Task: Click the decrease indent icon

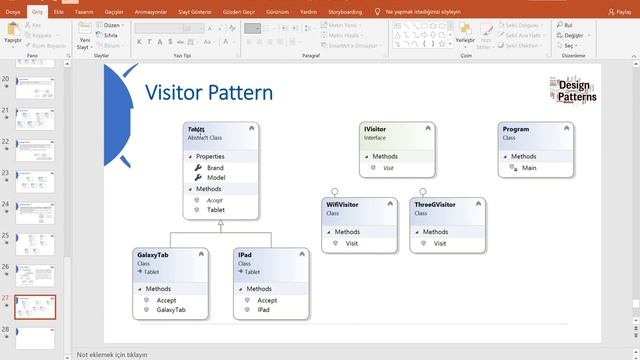Action: (285, 29)
